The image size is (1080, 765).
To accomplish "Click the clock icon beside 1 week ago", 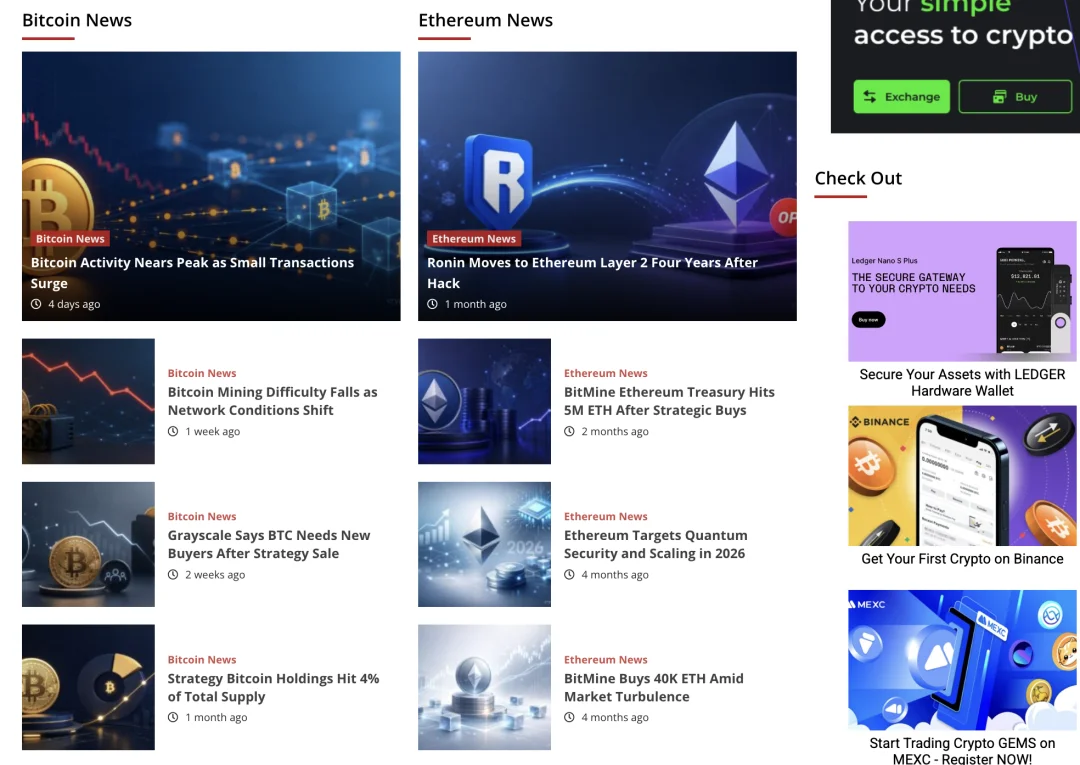I will (173, 431).
